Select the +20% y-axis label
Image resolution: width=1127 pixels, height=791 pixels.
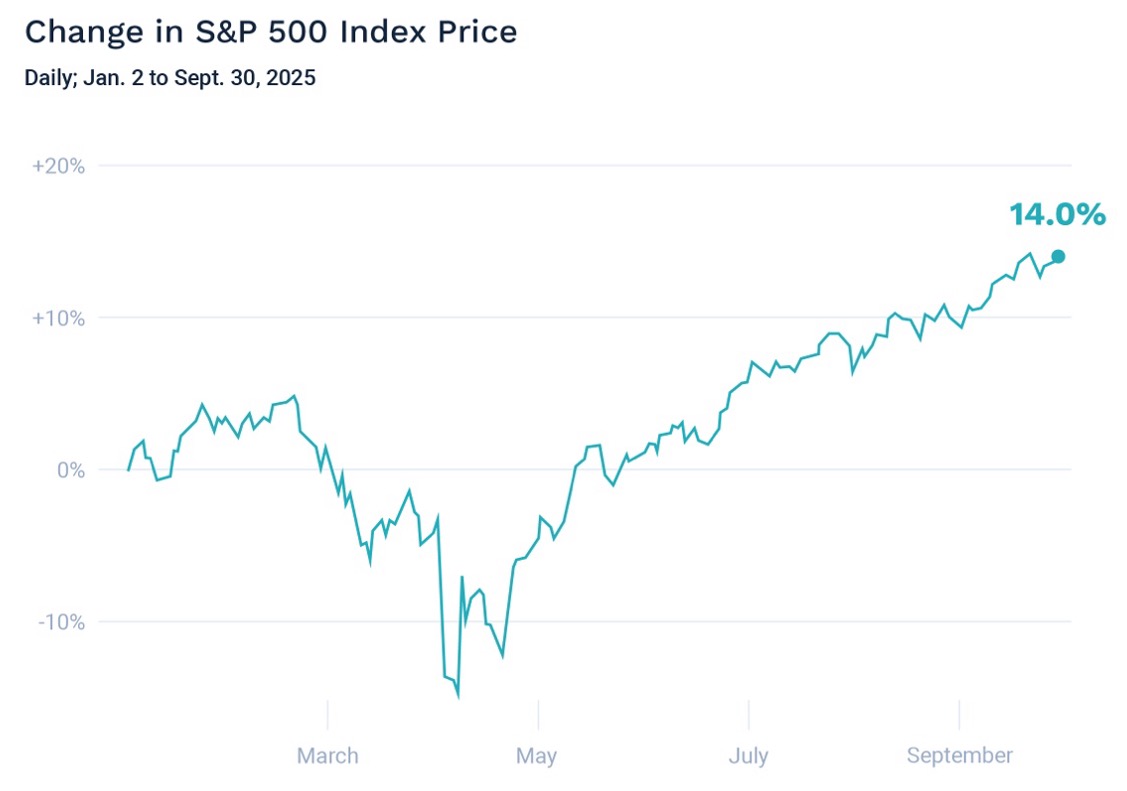click(58, 166)
